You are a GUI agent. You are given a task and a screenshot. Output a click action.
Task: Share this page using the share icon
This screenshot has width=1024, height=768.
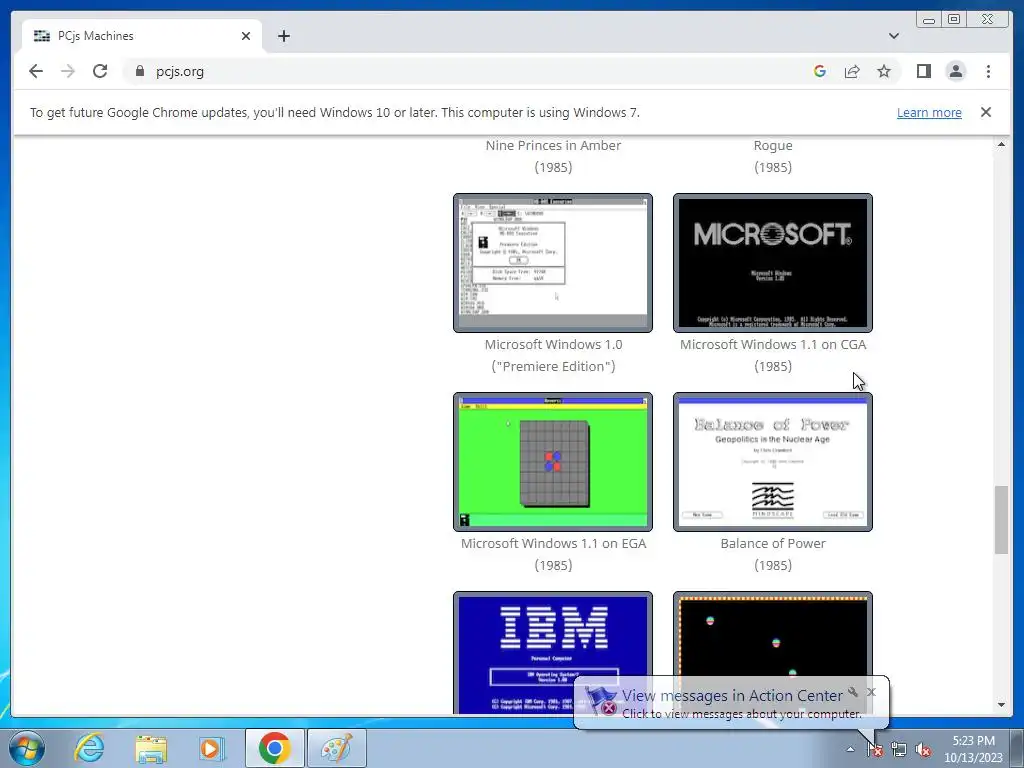point(852,71)
